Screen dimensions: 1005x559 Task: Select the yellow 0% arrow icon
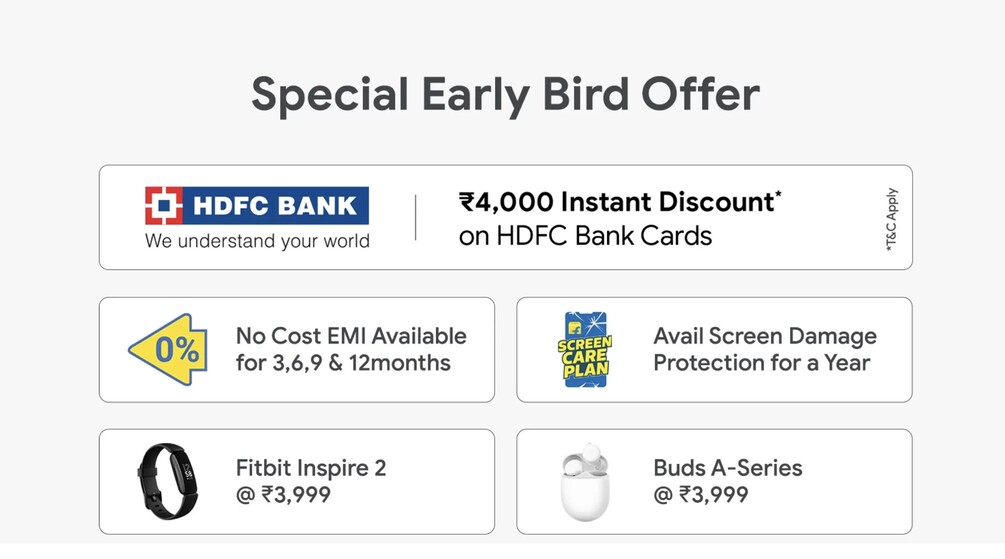pyautogui.click(x=168, y=350)
